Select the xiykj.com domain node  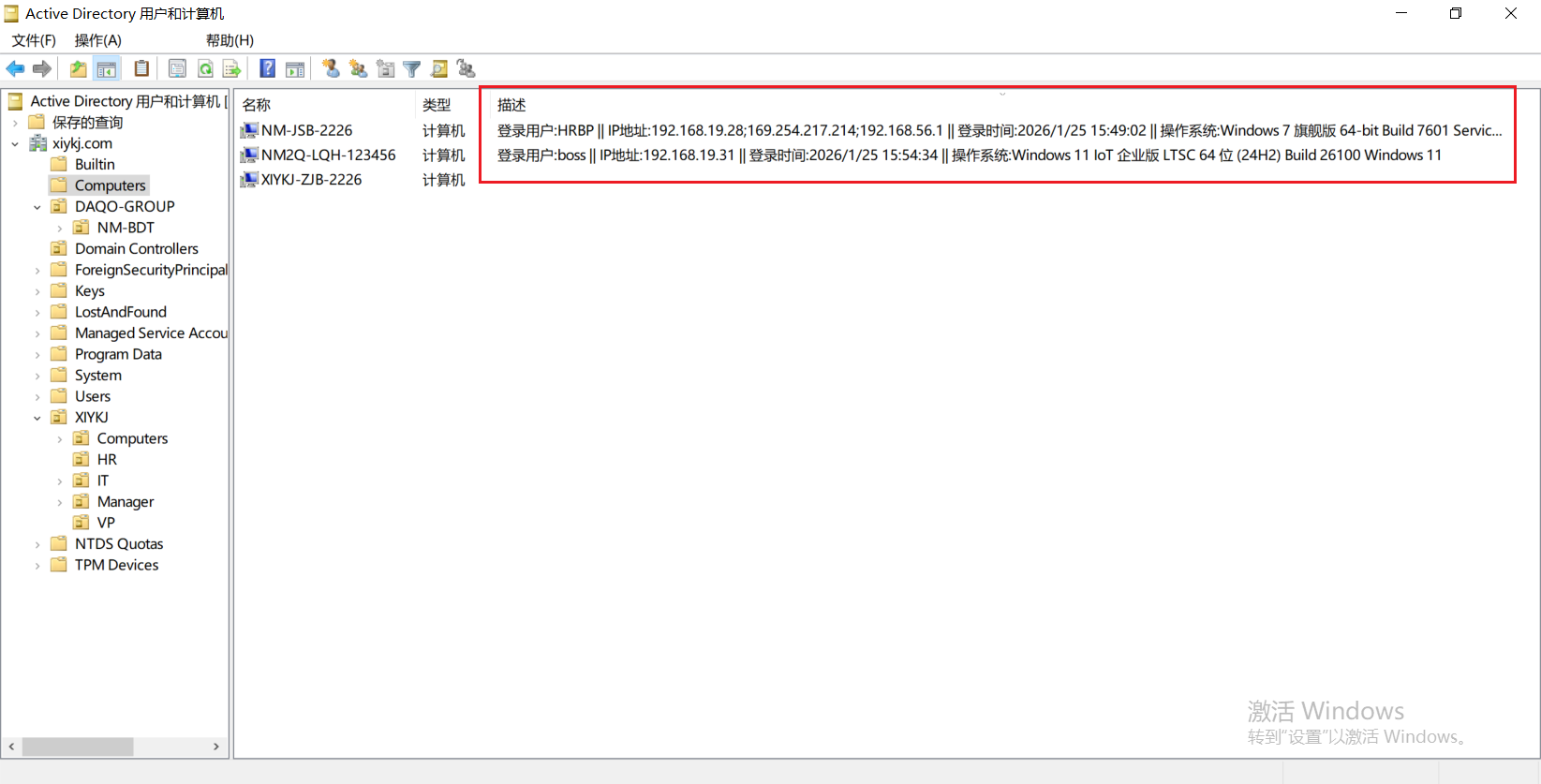82,143
